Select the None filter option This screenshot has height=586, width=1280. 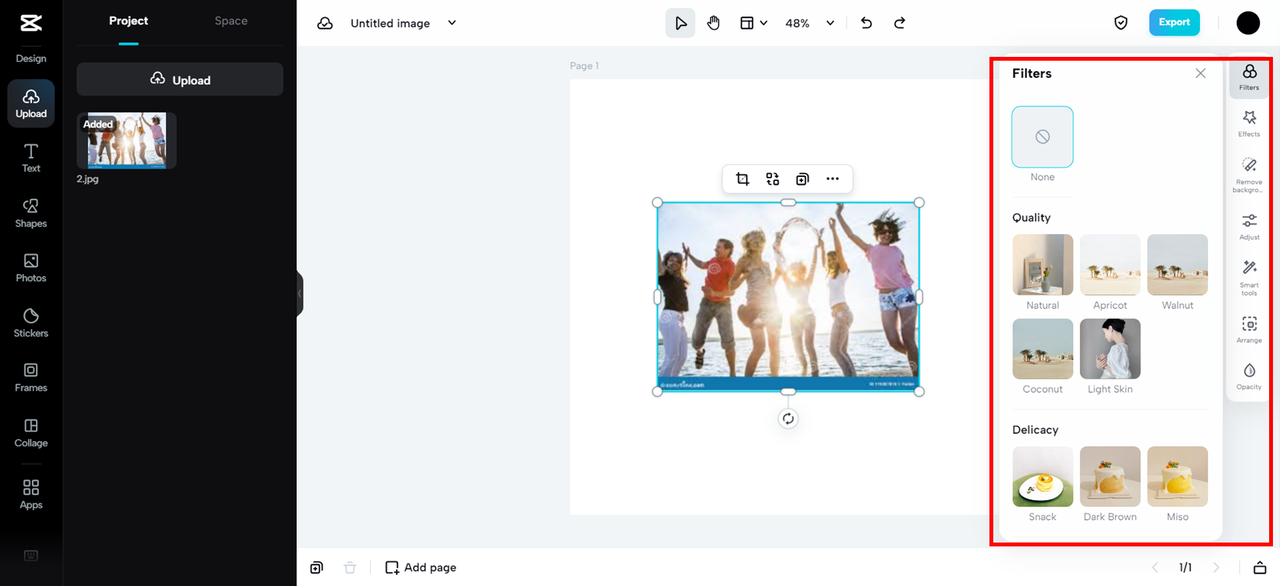point(1042,137)
